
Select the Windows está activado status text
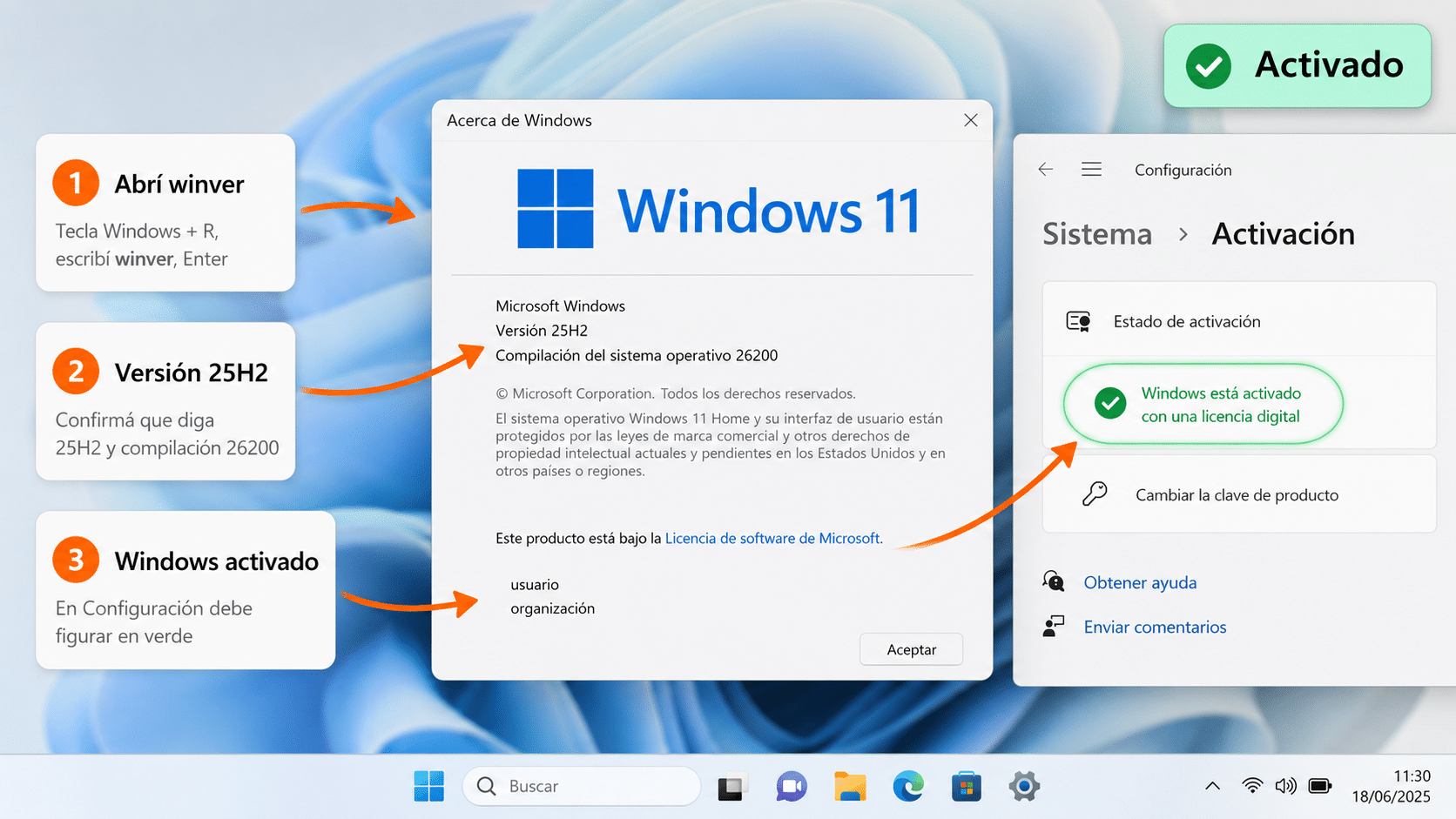pyautogui.click(x=1221, y=405)
